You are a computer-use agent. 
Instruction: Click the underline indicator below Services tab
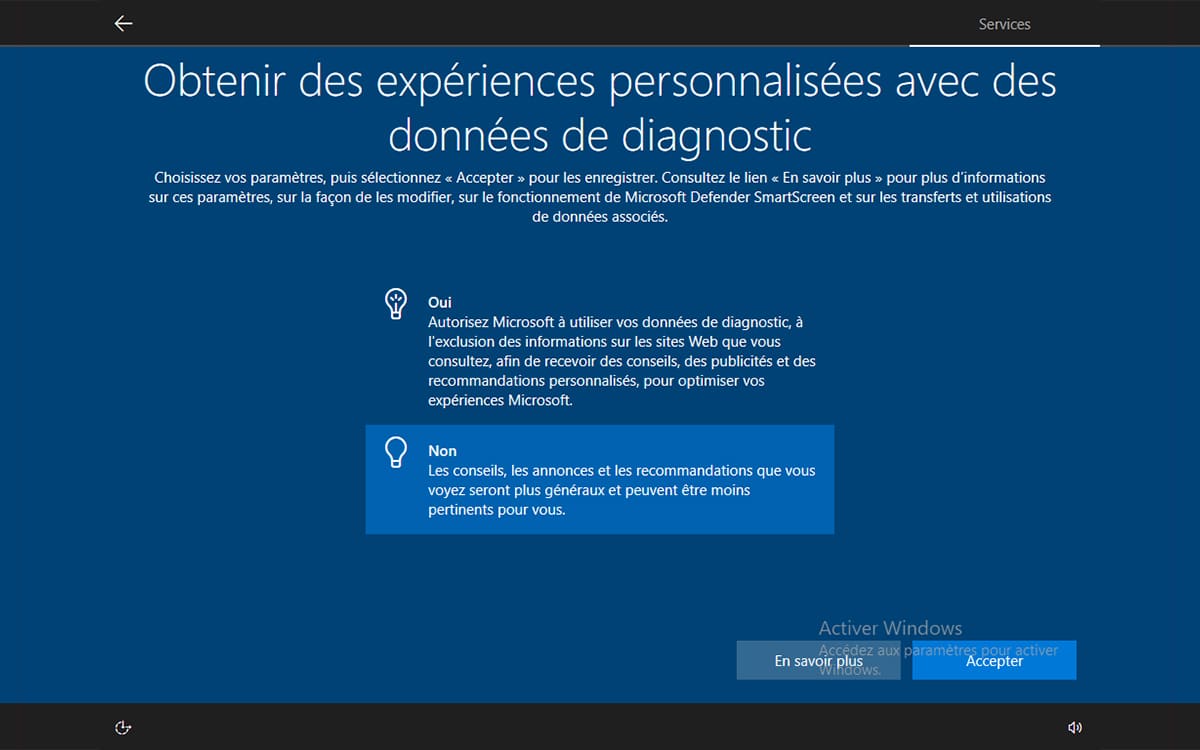coord(1004,45)
